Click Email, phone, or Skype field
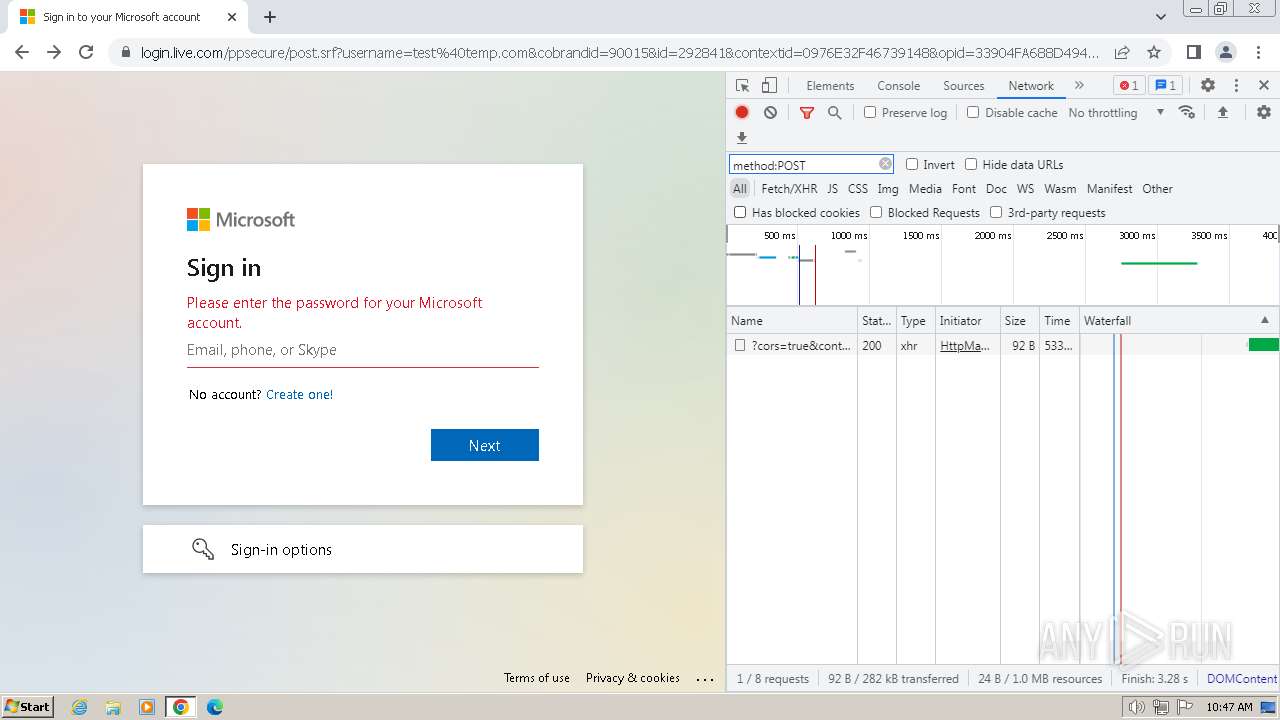The height and width of the screenshot is (720, 1280). click(363, 350)
